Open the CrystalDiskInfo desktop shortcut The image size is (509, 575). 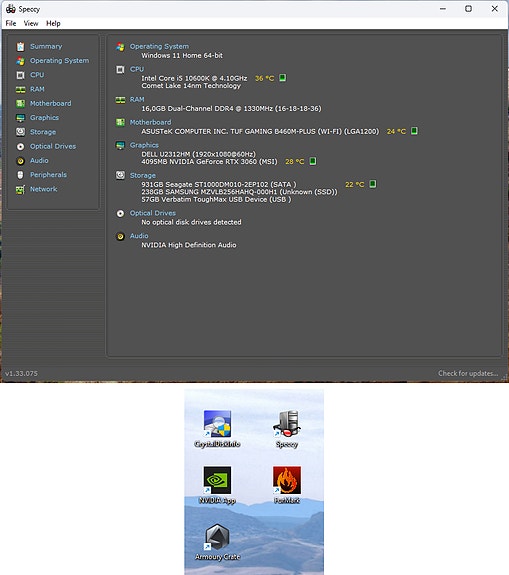[217, 428]
